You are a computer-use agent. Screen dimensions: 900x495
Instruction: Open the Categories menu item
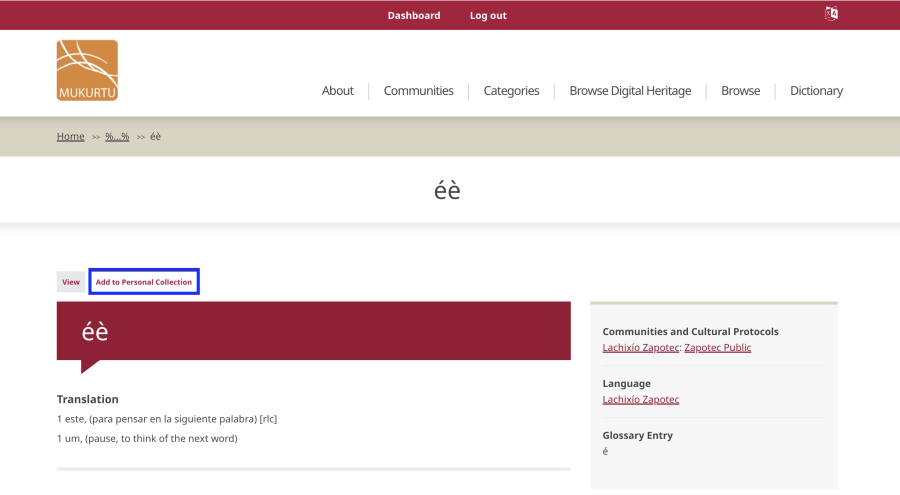[511, 91]
